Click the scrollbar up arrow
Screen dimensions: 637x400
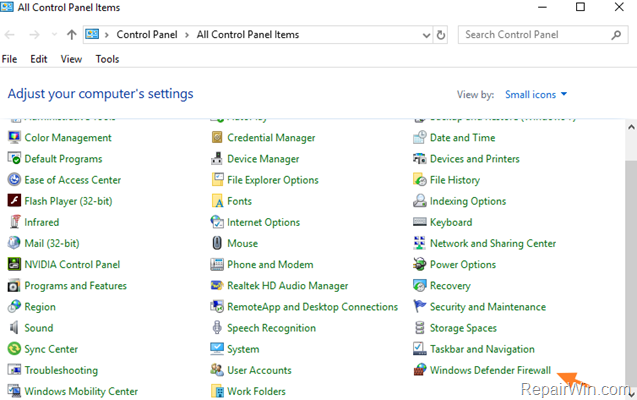click(x=631, y=127)
